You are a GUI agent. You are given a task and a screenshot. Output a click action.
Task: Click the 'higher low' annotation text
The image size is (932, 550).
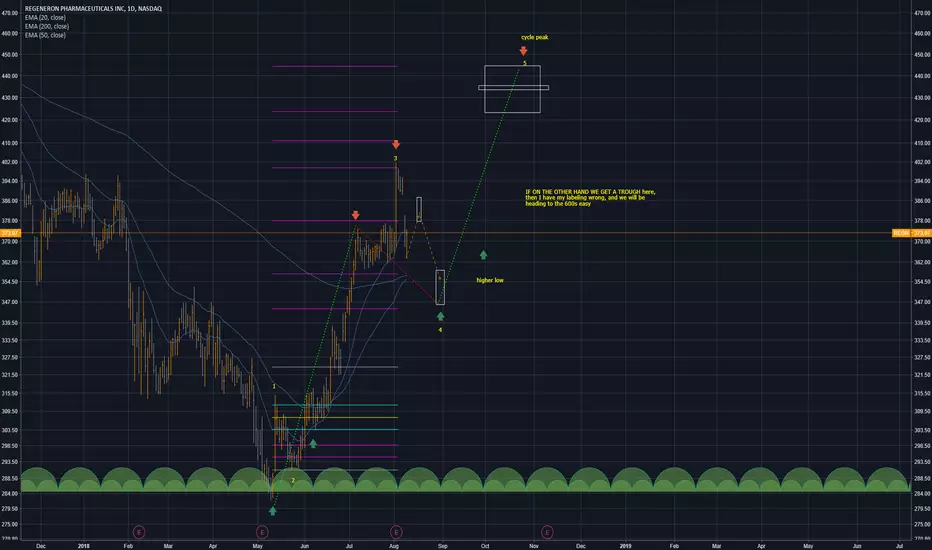[490, 280]
